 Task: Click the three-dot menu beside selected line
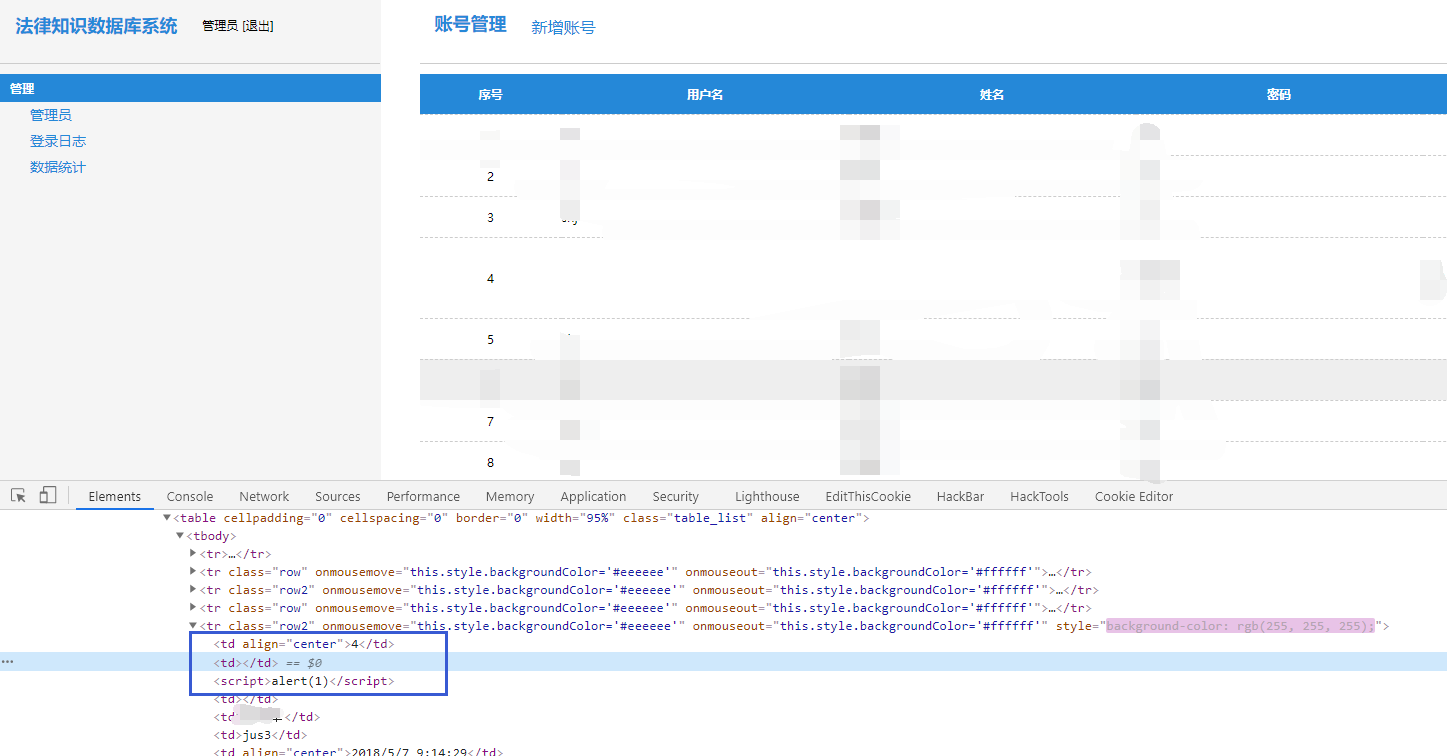coord(7,662)
